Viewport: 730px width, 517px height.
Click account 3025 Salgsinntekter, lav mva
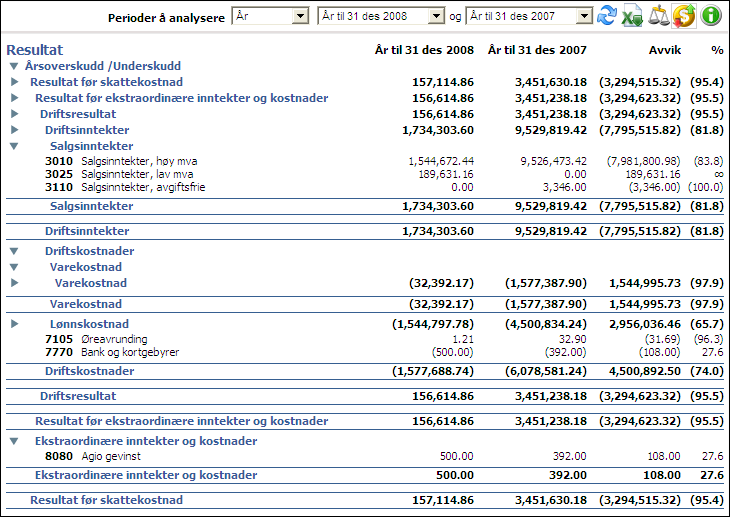tap(119, 174)
